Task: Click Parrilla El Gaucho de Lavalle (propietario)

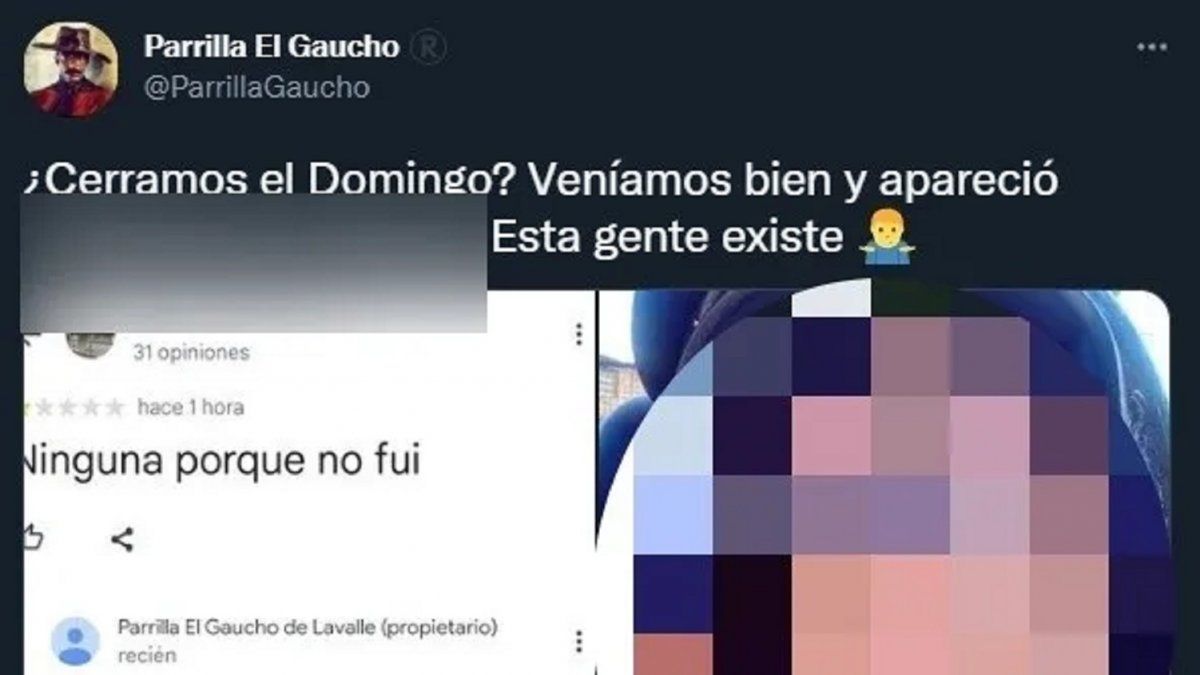Action: coord(308,628)
